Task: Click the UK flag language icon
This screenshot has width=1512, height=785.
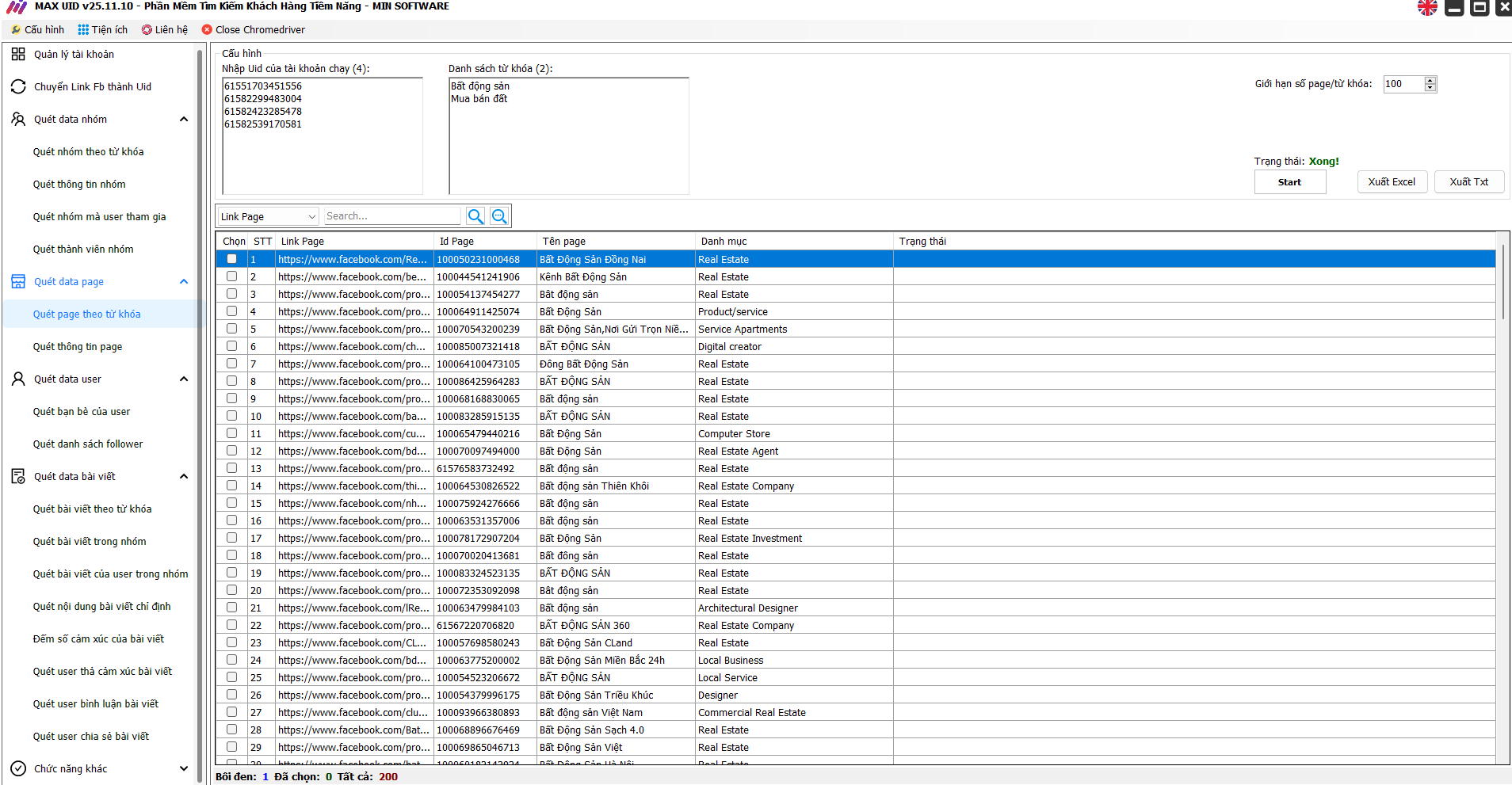Action: [1427, 8]
